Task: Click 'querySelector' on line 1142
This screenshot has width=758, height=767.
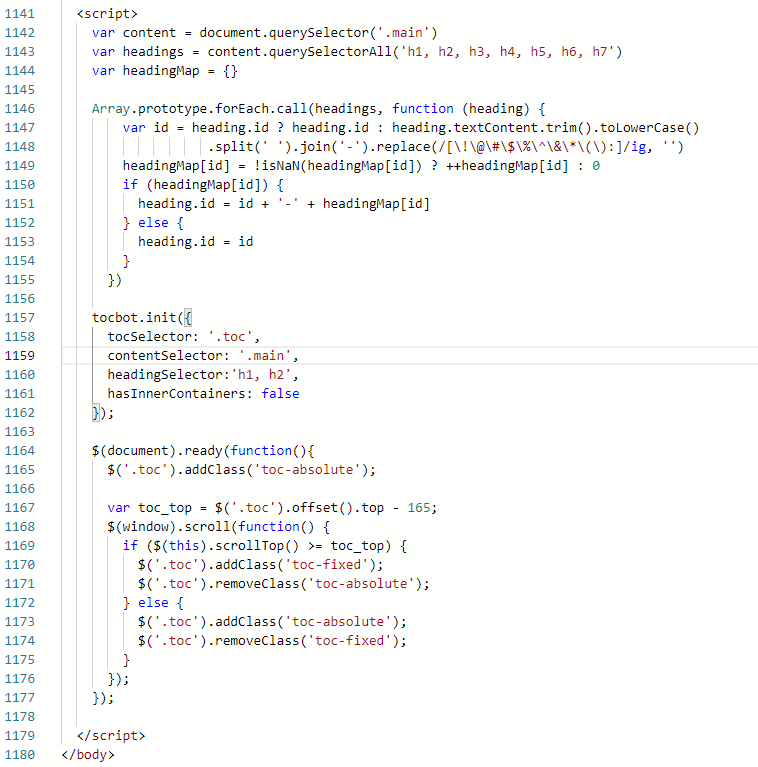Action: (319, 33)
